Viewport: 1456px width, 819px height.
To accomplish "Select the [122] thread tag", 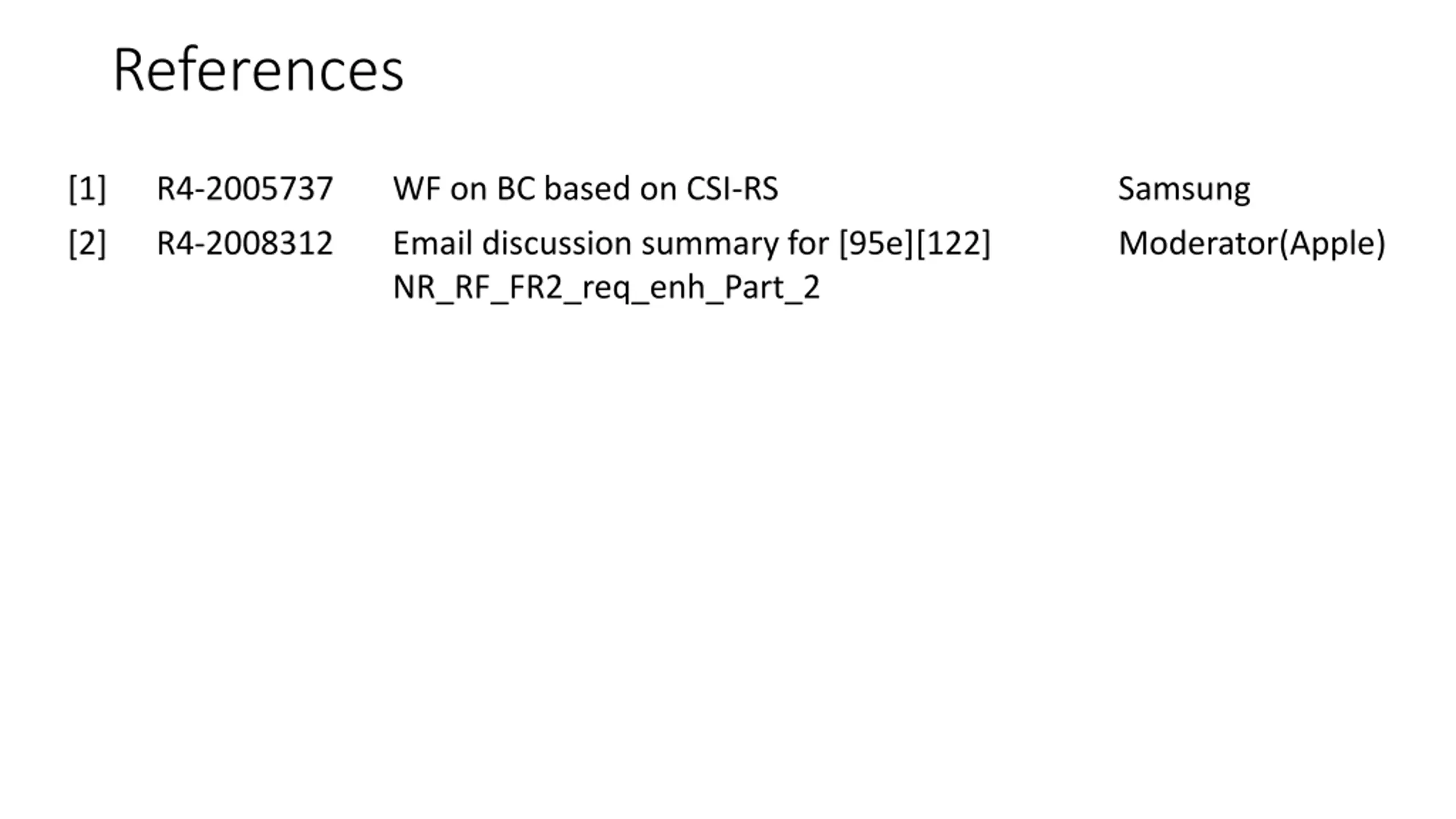I will (x=953, y=243).
